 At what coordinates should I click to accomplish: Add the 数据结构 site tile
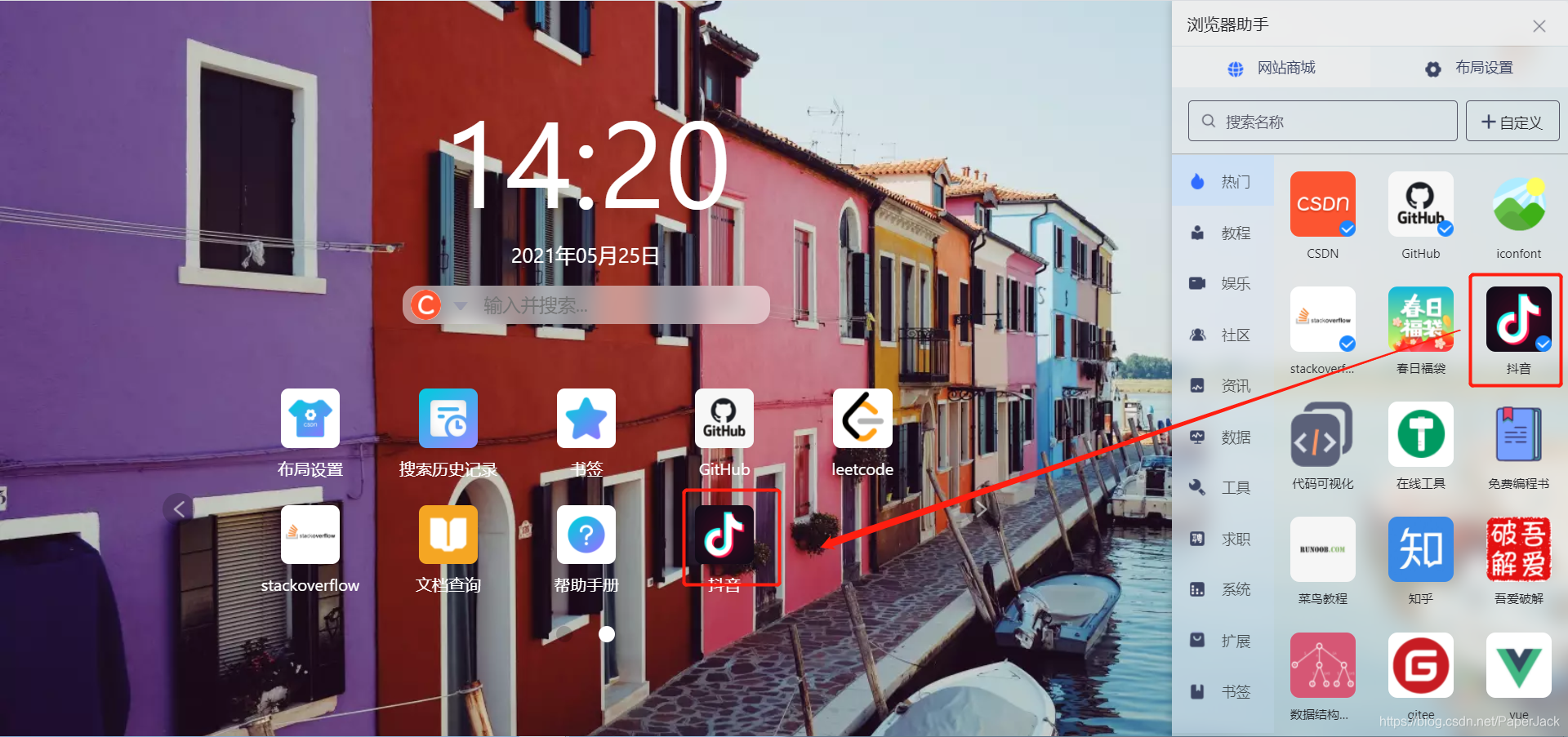tap(1323, 665)
